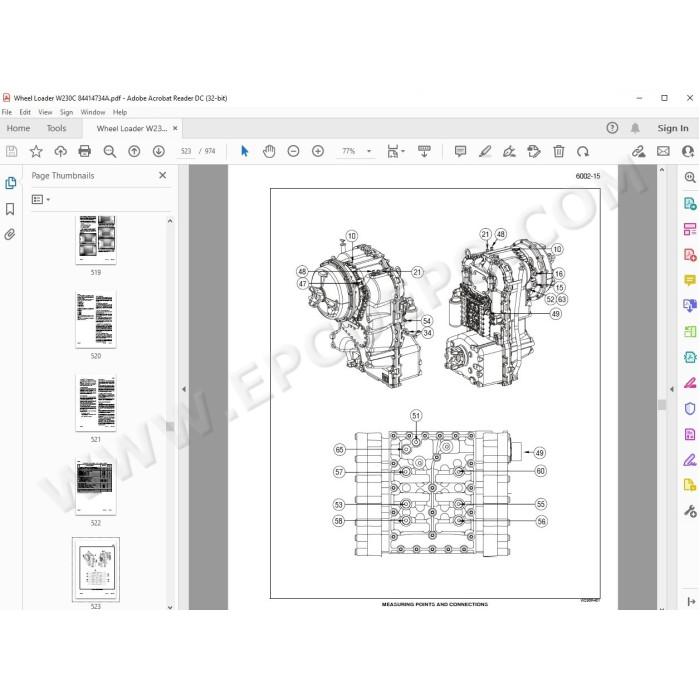Select page 523 thumbnail
This screenshot has height=700, width=700.
(x=96, y=570)
